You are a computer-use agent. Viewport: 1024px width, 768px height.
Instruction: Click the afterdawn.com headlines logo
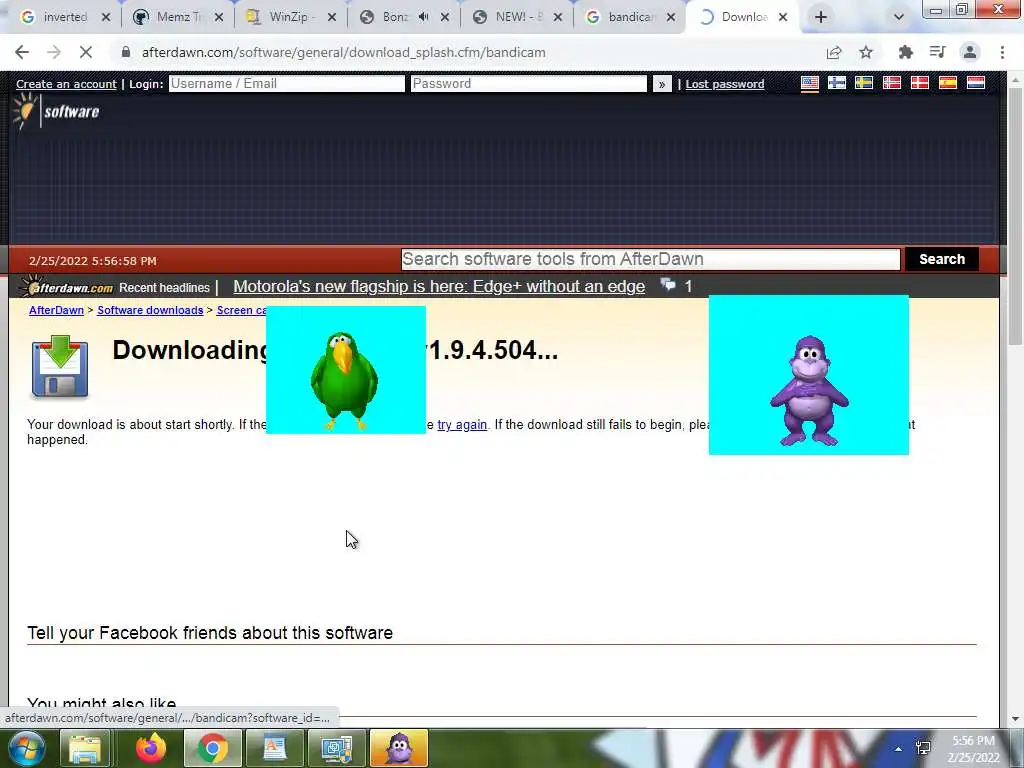point(67,287)
